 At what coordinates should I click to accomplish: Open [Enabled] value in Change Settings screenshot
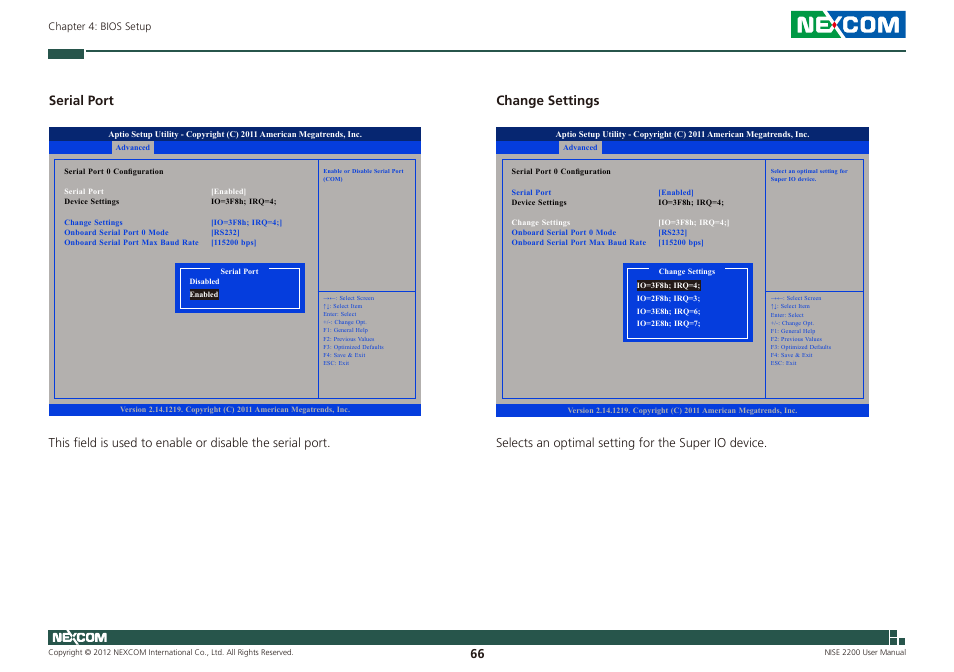click(676, 192)
